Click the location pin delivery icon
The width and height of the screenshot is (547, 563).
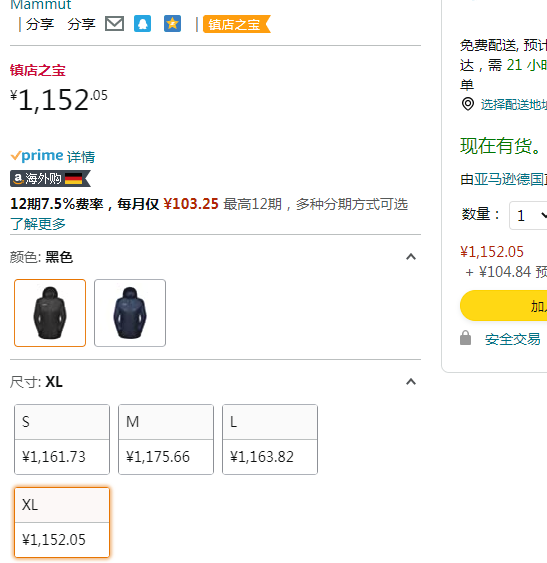468,104
